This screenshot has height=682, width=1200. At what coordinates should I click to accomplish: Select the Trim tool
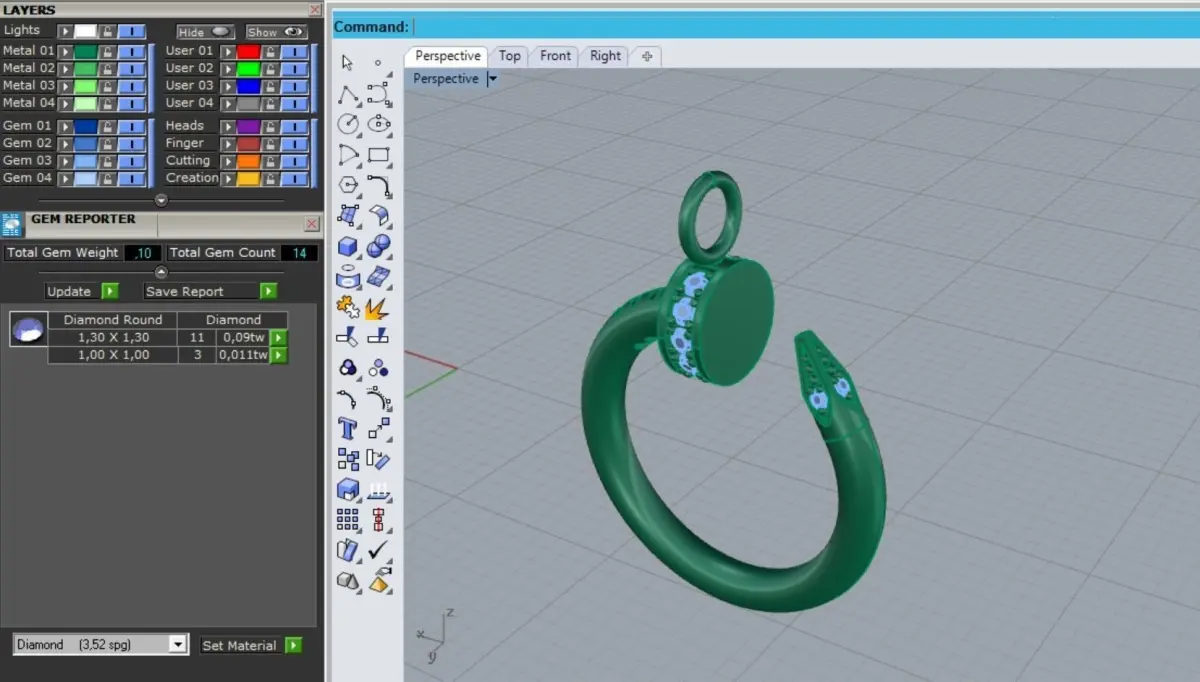click(x=348, y=337)
